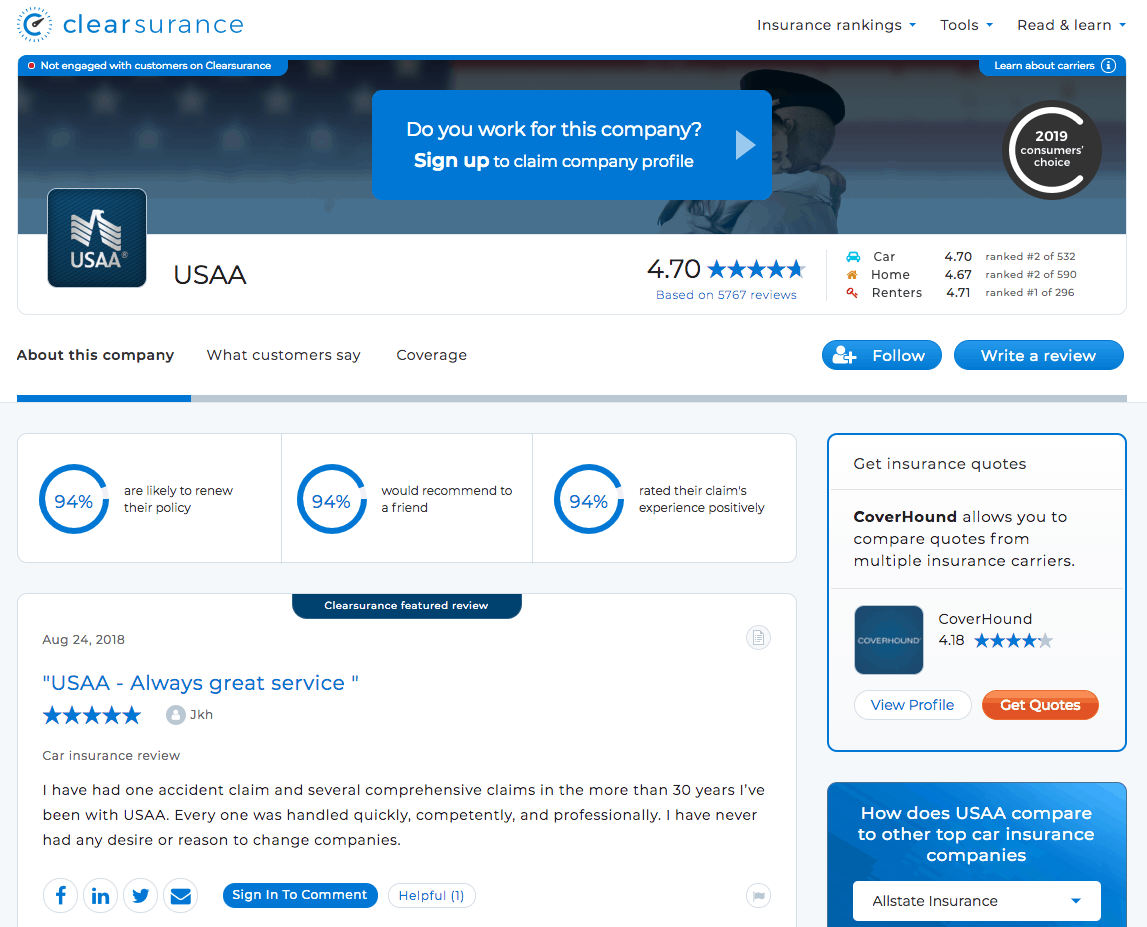1147x927 pixels.
Task: Click the home insurance icon next to ratings
Action: 852,274
